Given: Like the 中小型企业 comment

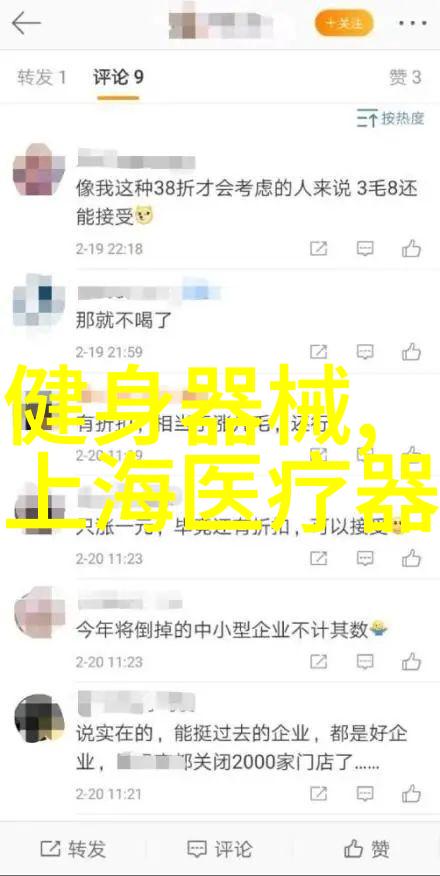Looking at the screenshot, I should [411, 662].
